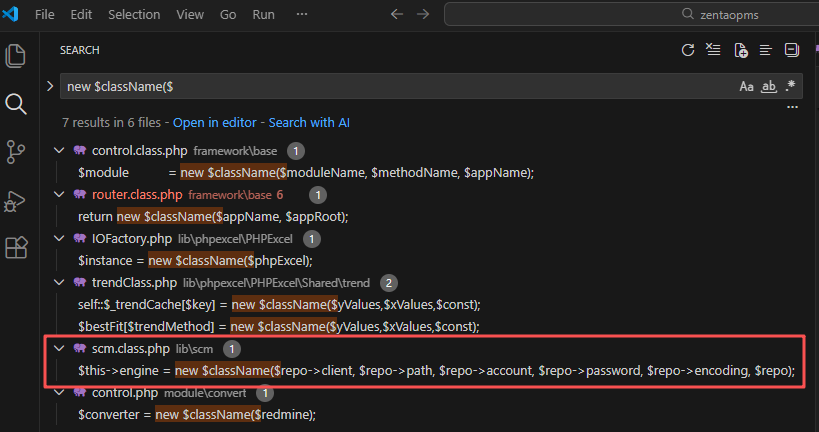Open the Go menu
Viewport: 819px width, 432px height.
tap(228, 15)
